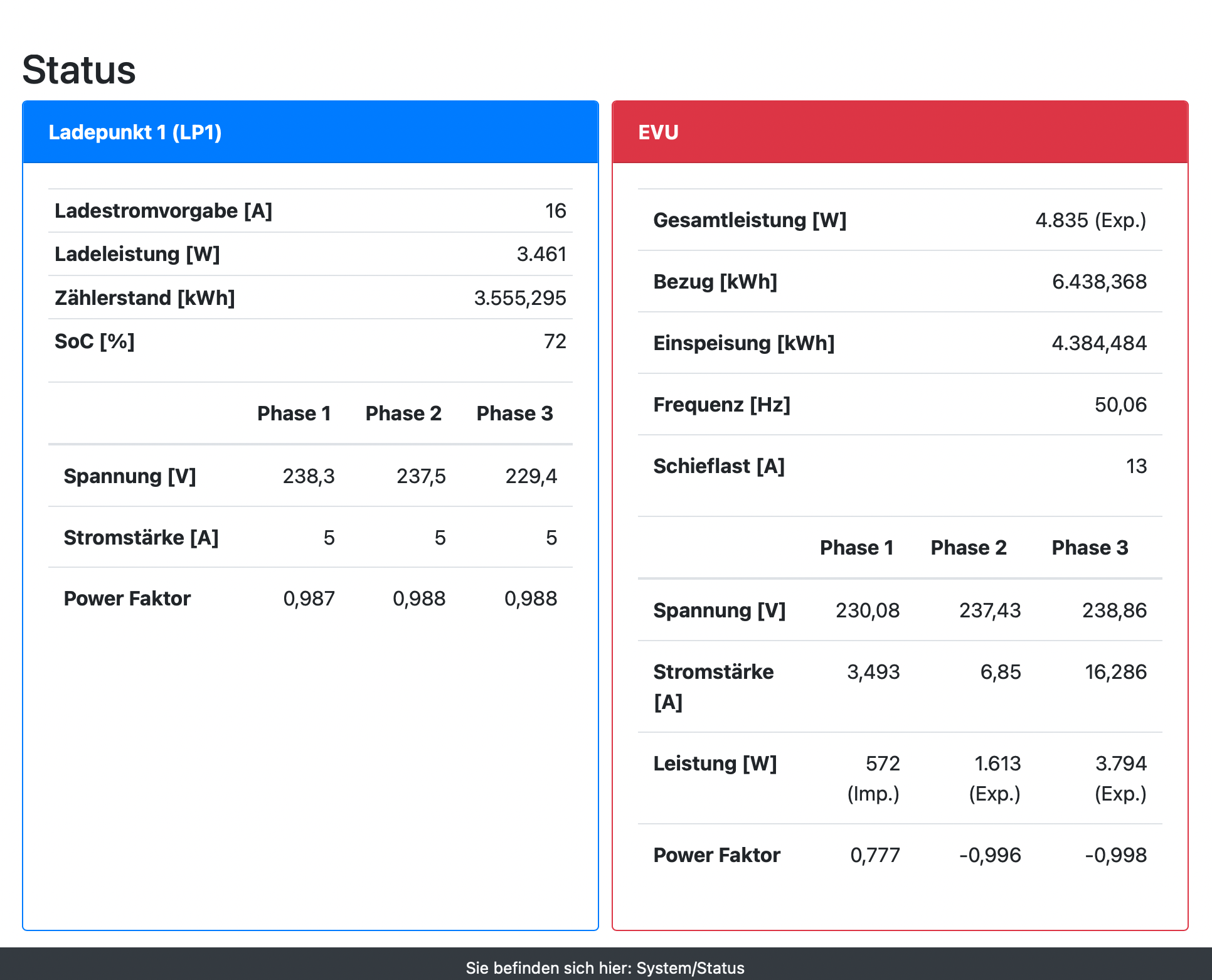Click the LP1 Power Faktor row label
The image size is (1212, 980).
[127, 599]
